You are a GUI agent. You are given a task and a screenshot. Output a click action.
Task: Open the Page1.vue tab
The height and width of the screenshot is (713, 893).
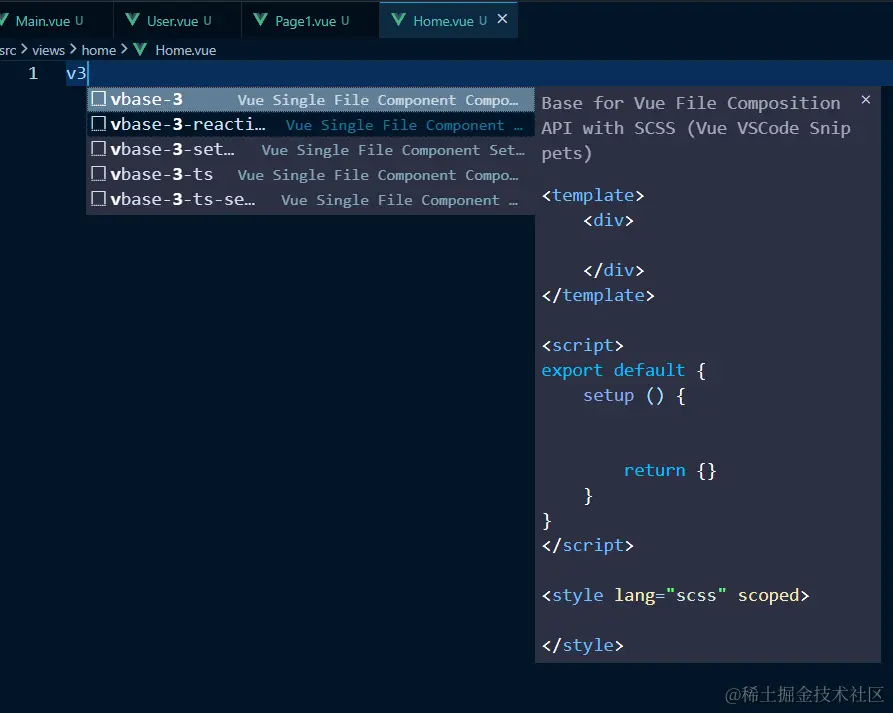(x=310, y=21)
